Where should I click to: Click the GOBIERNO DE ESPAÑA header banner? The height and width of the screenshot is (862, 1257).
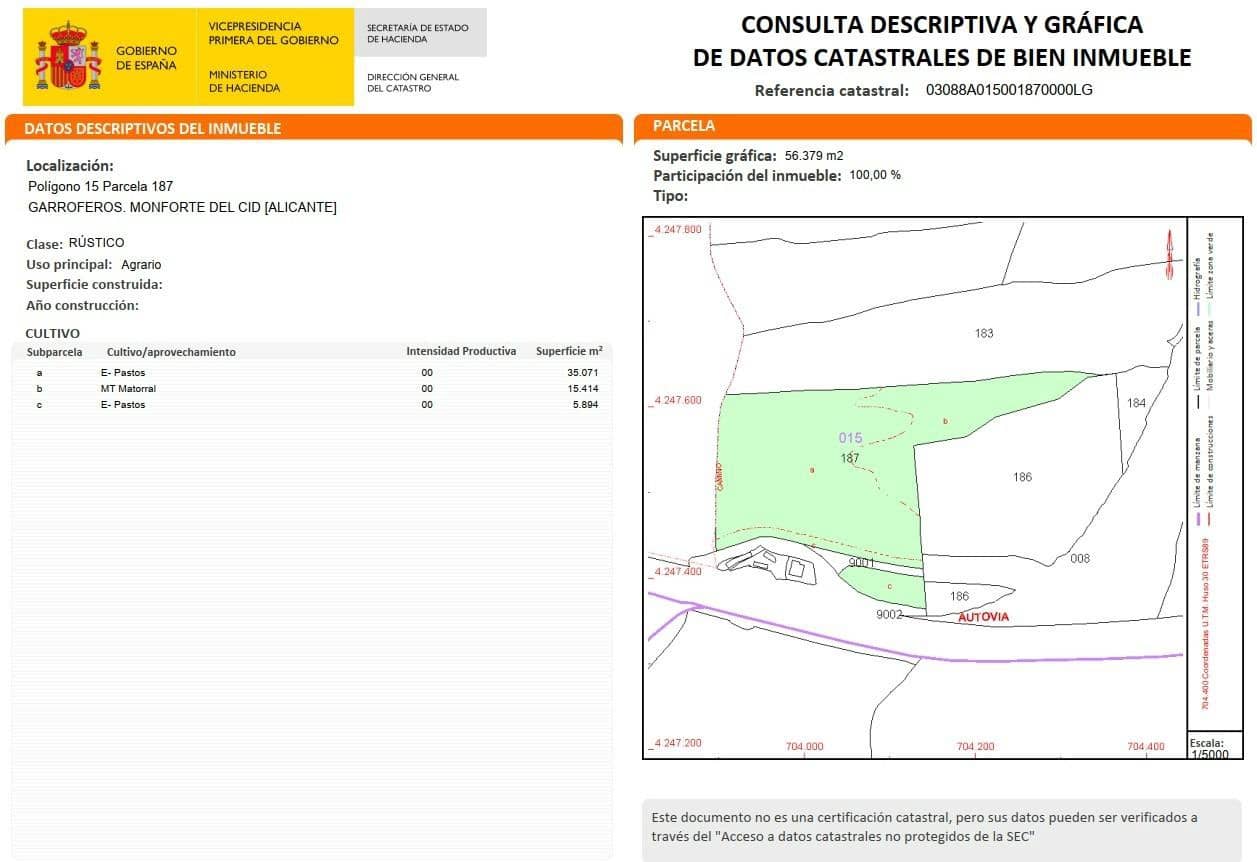tap(146, 54)
